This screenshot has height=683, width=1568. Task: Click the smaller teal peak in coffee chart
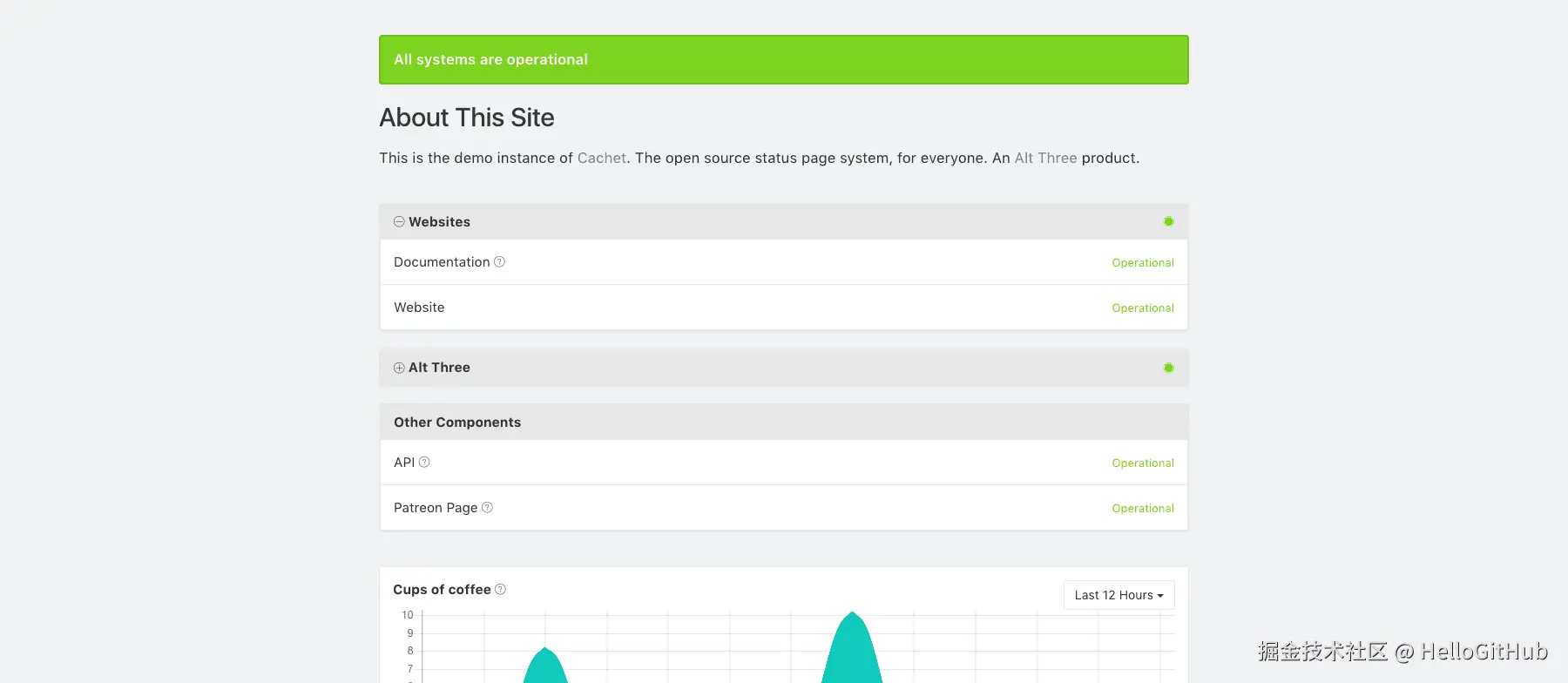click(545, 666)
